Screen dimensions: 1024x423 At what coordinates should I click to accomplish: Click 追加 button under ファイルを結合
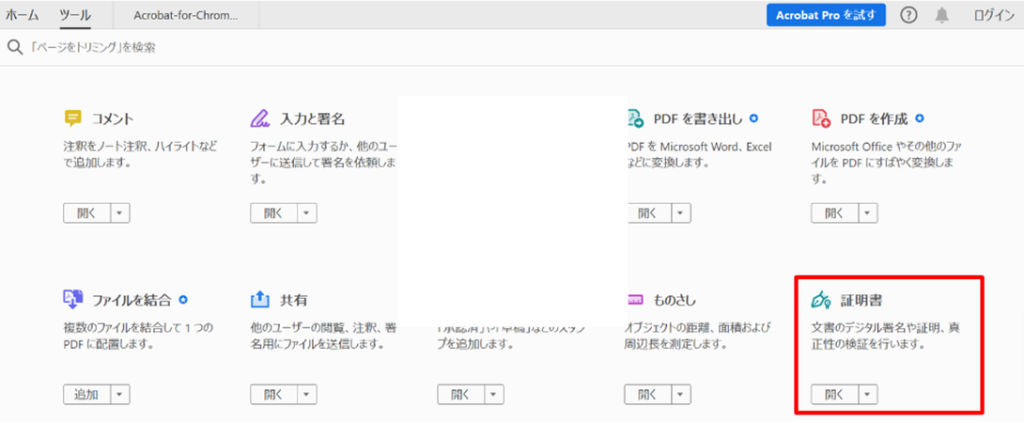click(88, 394)
